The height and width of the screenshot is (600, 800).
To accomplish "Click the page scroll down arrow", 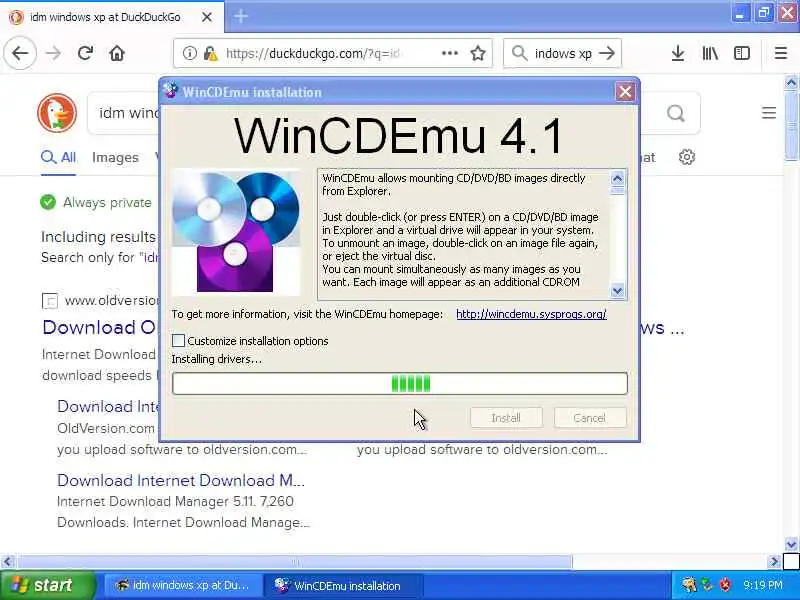I will 791,544.
